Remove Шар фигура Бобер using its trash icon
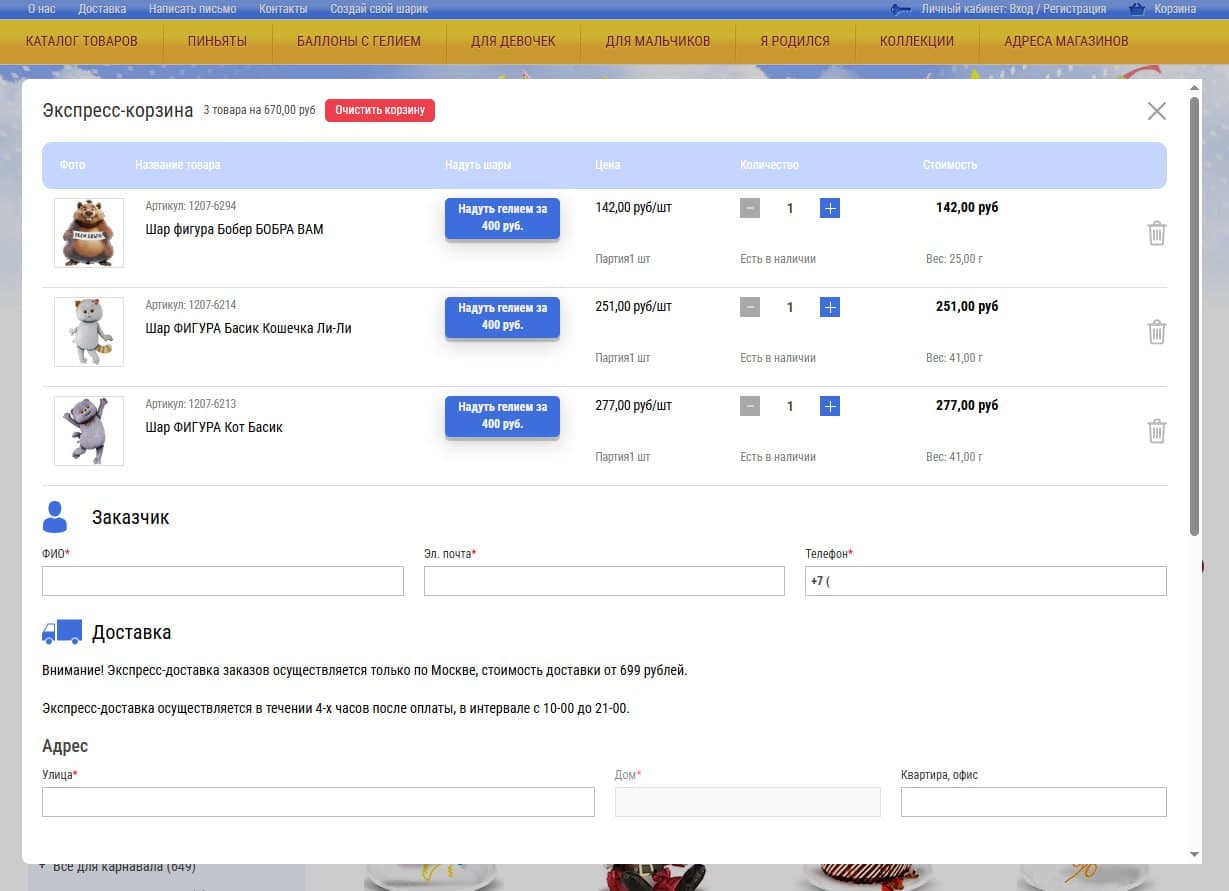Image resolution: width=1229 pixels, height=891 pixels. (1157, 233)
